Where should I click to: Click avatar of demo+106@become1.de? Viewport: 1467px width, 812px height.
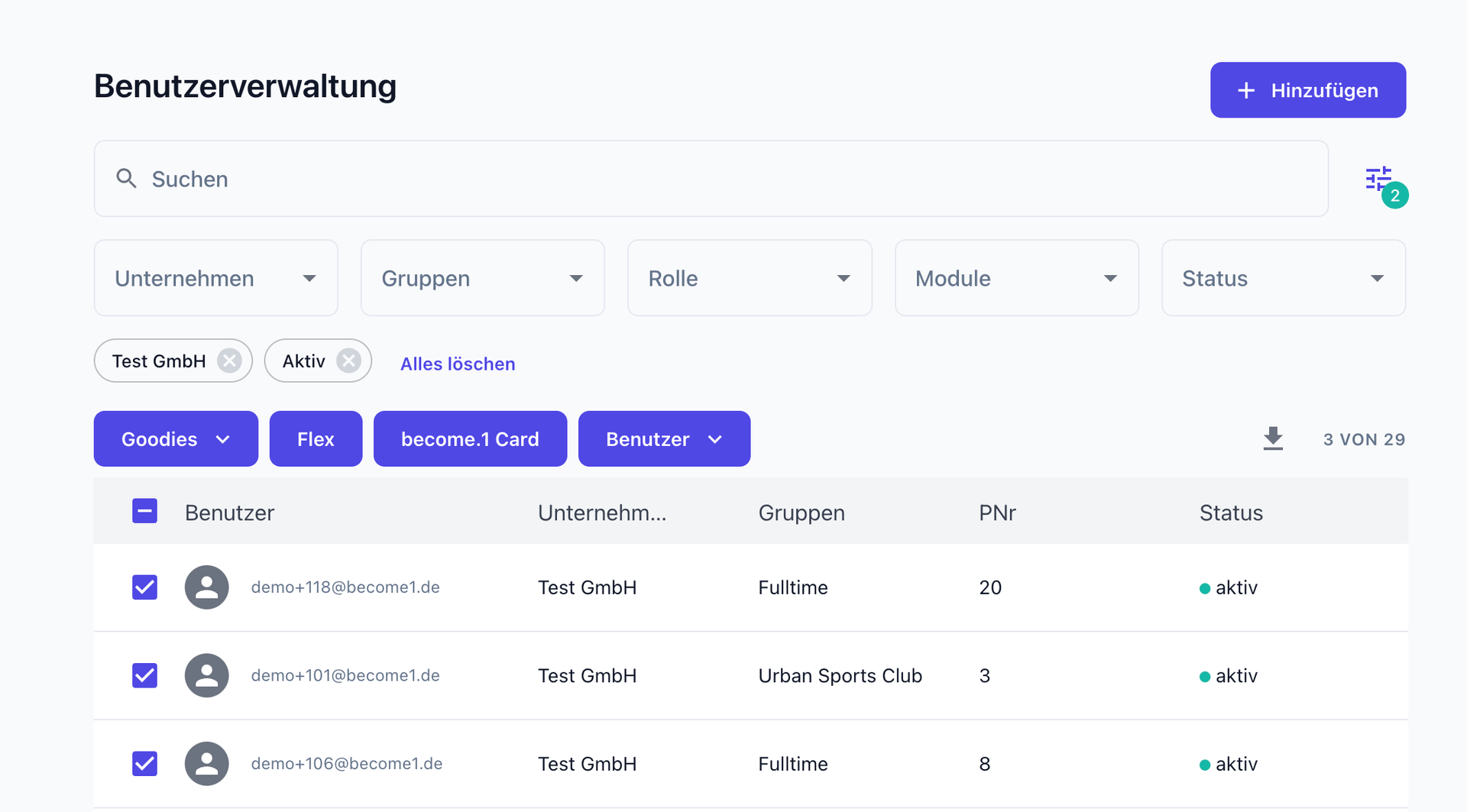tap(206, 764)
